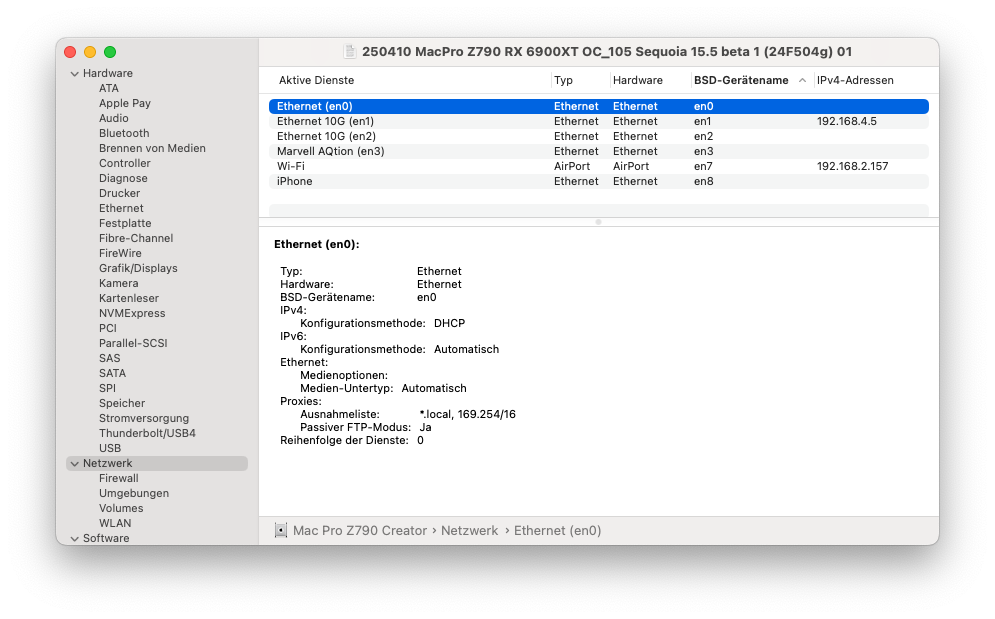The height and width of the screenshot is (619, 995).
Task: Select PCI in the sidebar
Action: pyautogui.click(x=108, y=328)
